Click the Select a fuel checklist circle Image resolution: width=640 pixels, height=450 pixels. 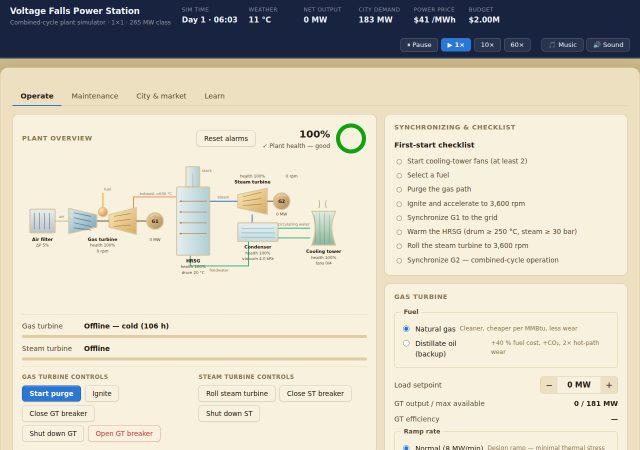[399, 176]
